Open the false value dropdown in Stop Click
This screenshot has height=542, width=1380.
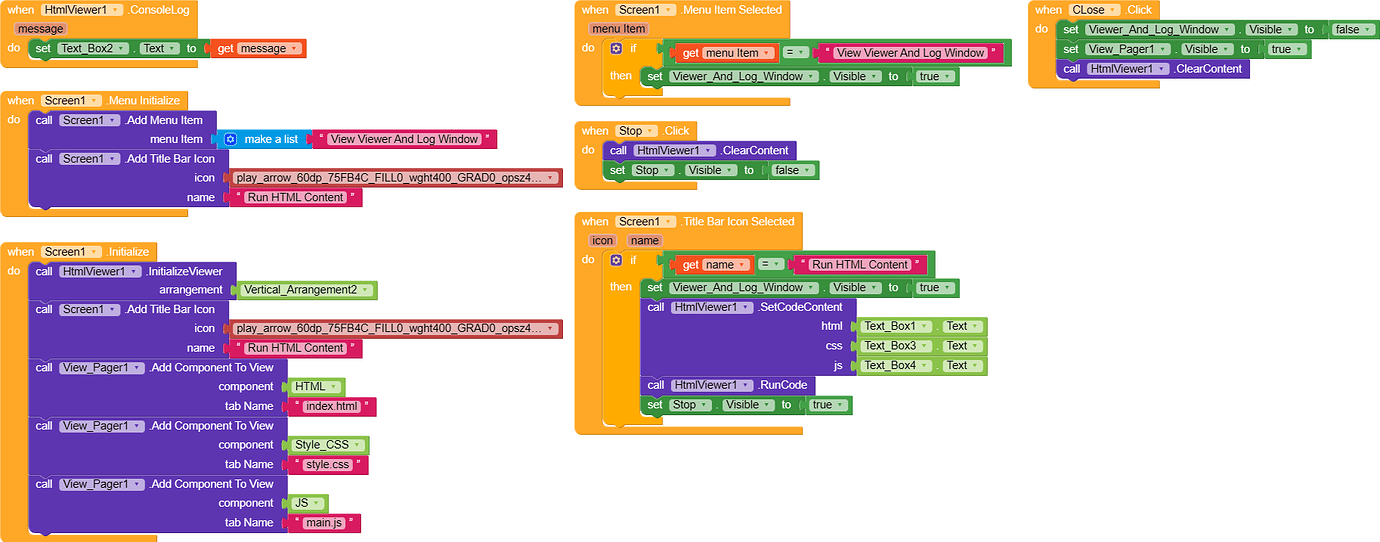794,170
